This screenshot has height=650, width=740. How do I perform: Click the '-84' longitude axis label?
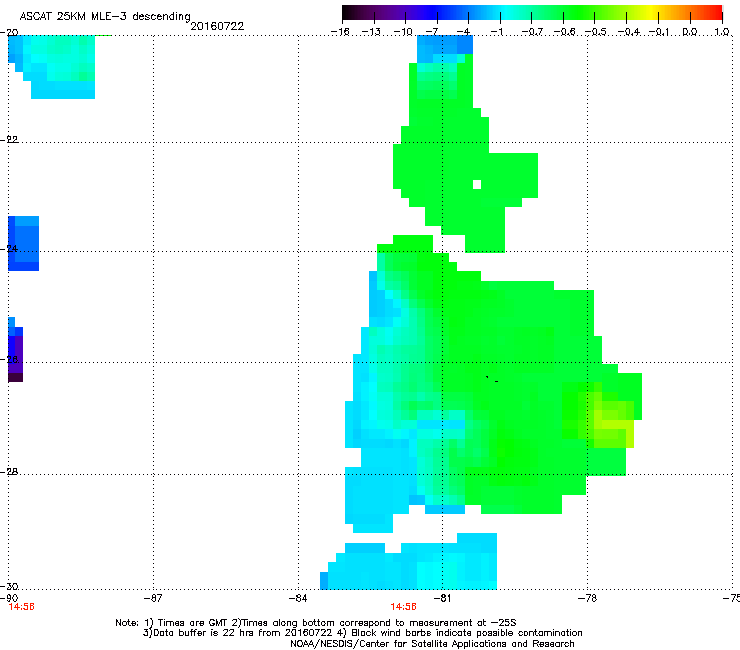click(298, 598)
